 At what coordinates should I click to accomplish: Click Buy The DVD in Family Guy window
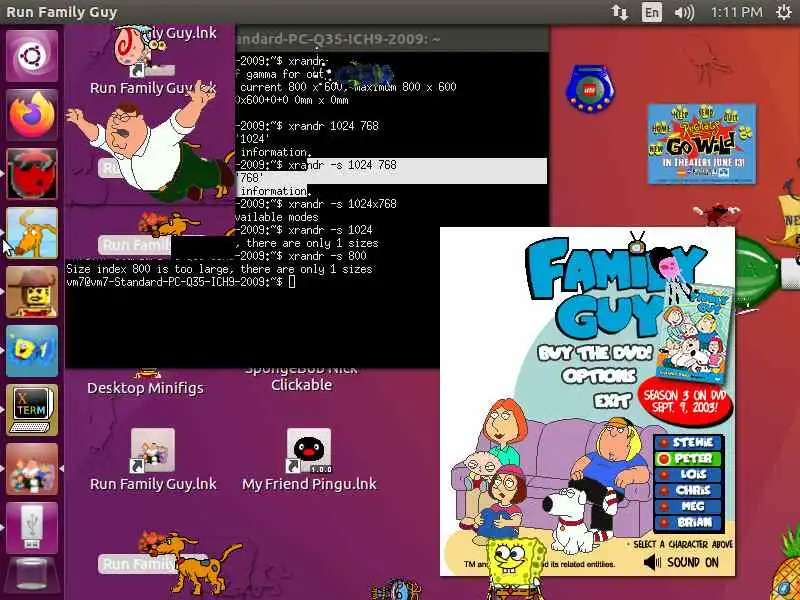pyautogui.click(x=595, y=353)
